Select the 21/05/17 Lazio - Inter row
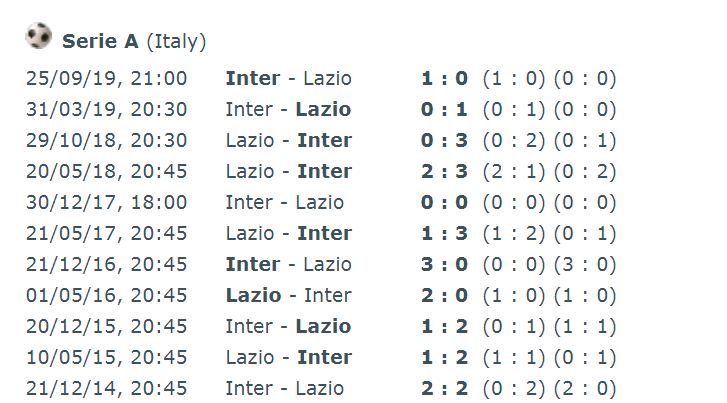The image size is (727, 403). tap(321, 233)
